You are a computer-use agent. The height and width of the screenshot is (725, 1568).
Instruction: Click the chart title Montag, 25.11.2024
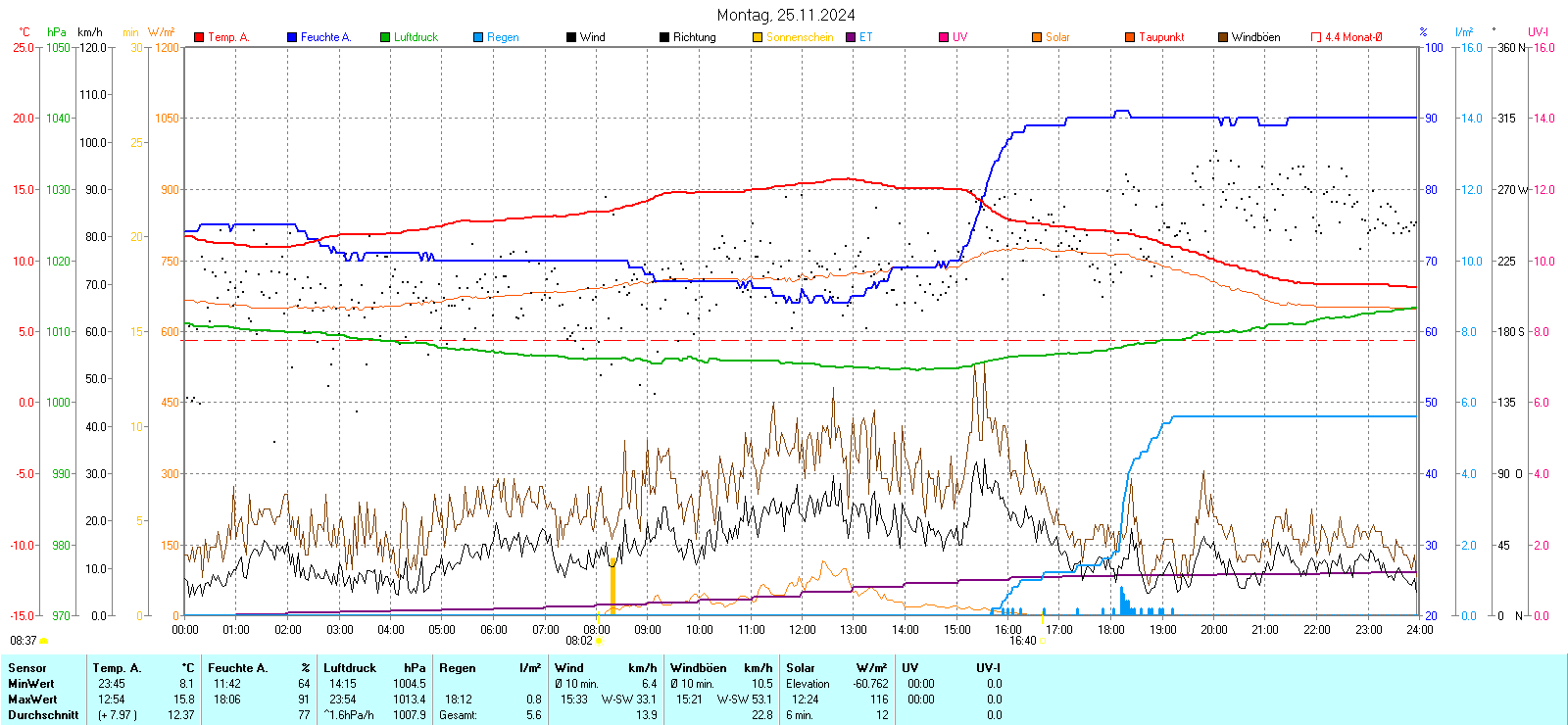[x=785, y=15]
